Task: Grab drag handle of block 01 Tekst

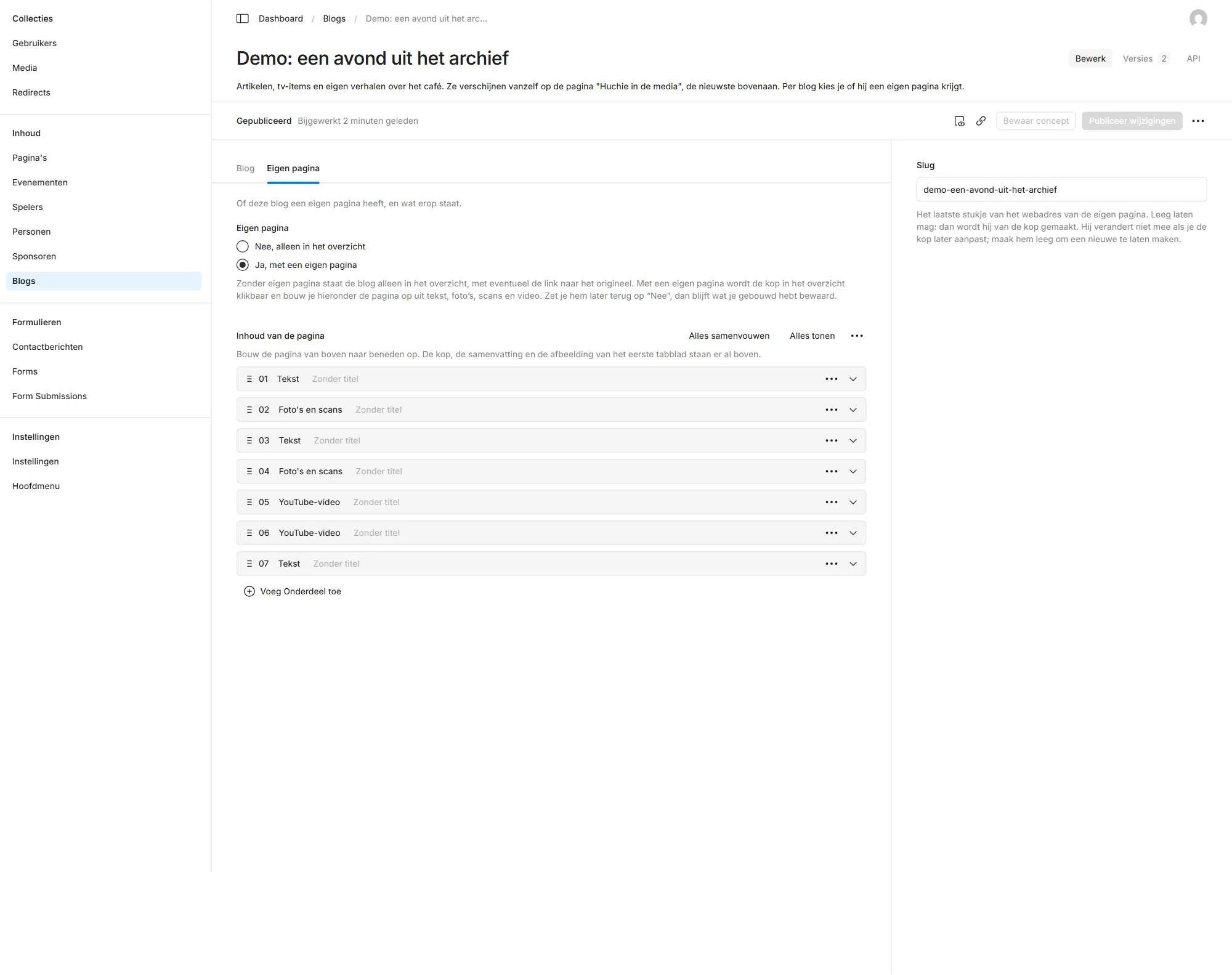Action: [249, 379]
